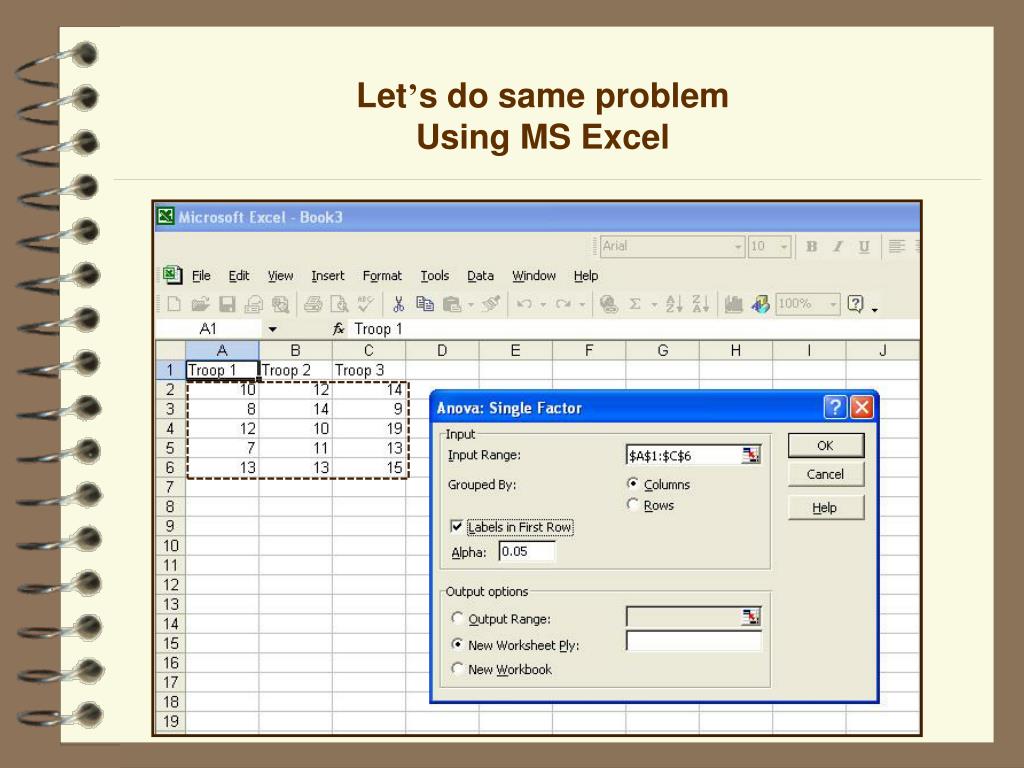Expand the Redo history dropdown arrow
The height and width of the screenshot is (768, 1024).
(582, 304)
